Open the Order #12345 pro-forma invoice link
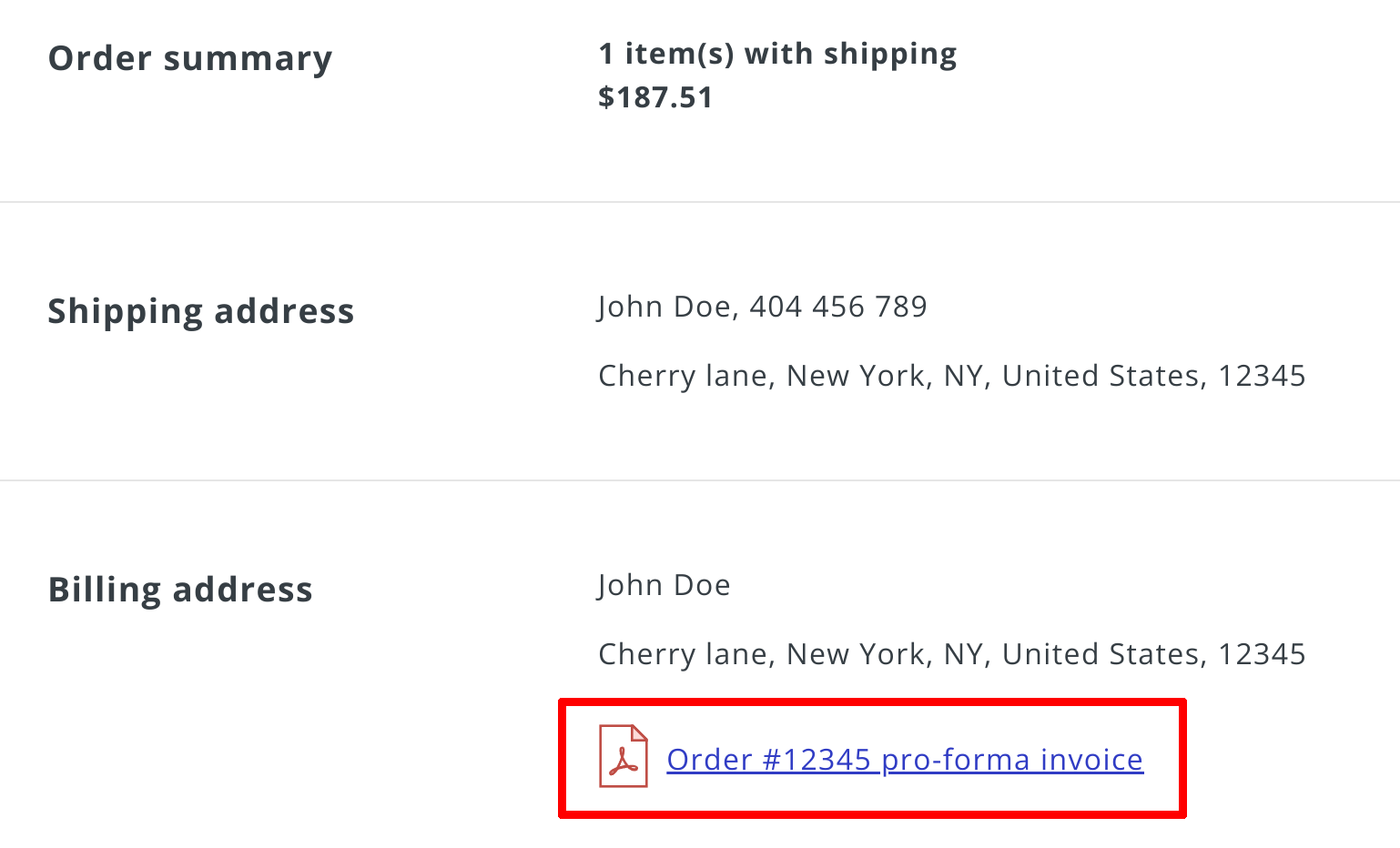Viewport: 1400px width, 848px height. pos(905,759)
